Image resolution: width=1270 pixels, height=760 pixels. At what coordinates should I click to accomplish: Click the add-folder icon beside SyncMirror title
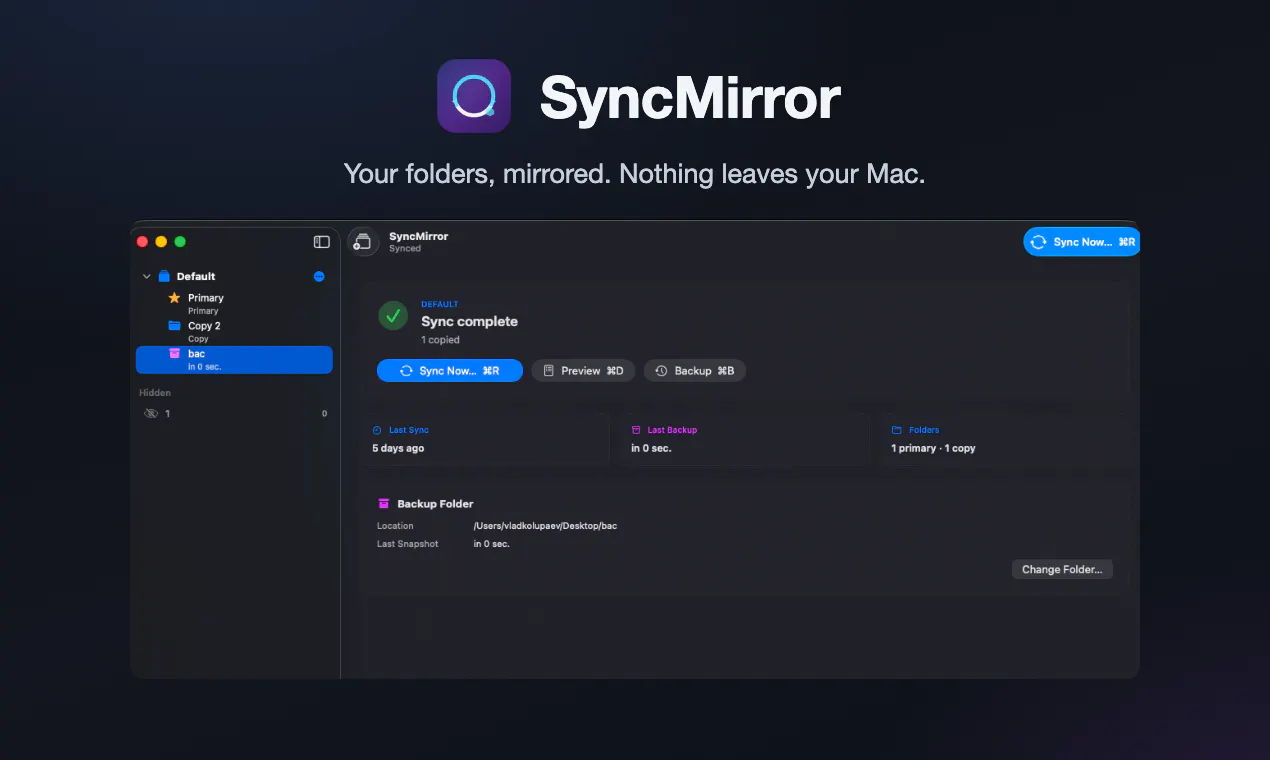361,242
